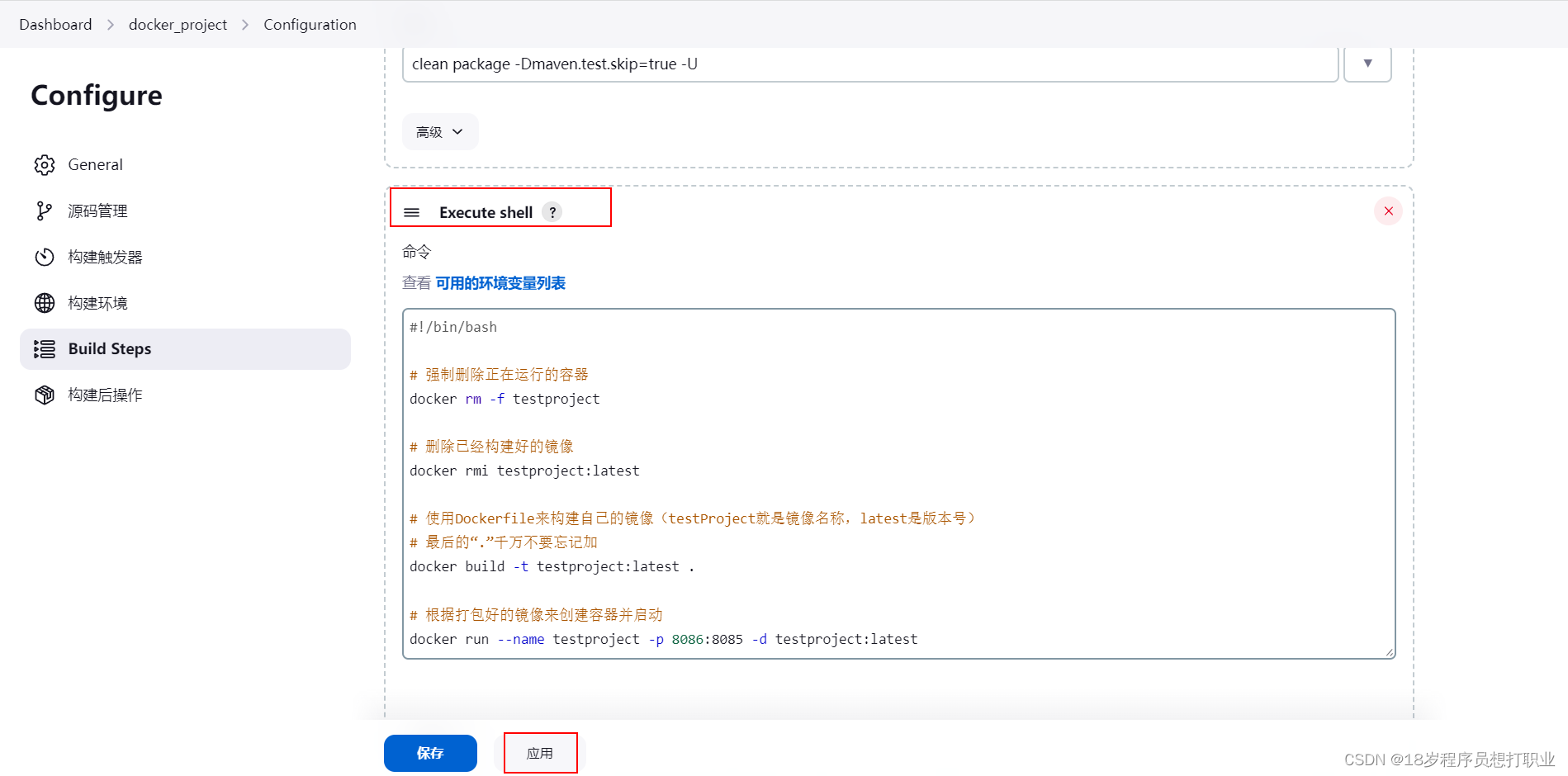Click the '# 强制删除正在运行的容器' comment

[x=499, y=375]
